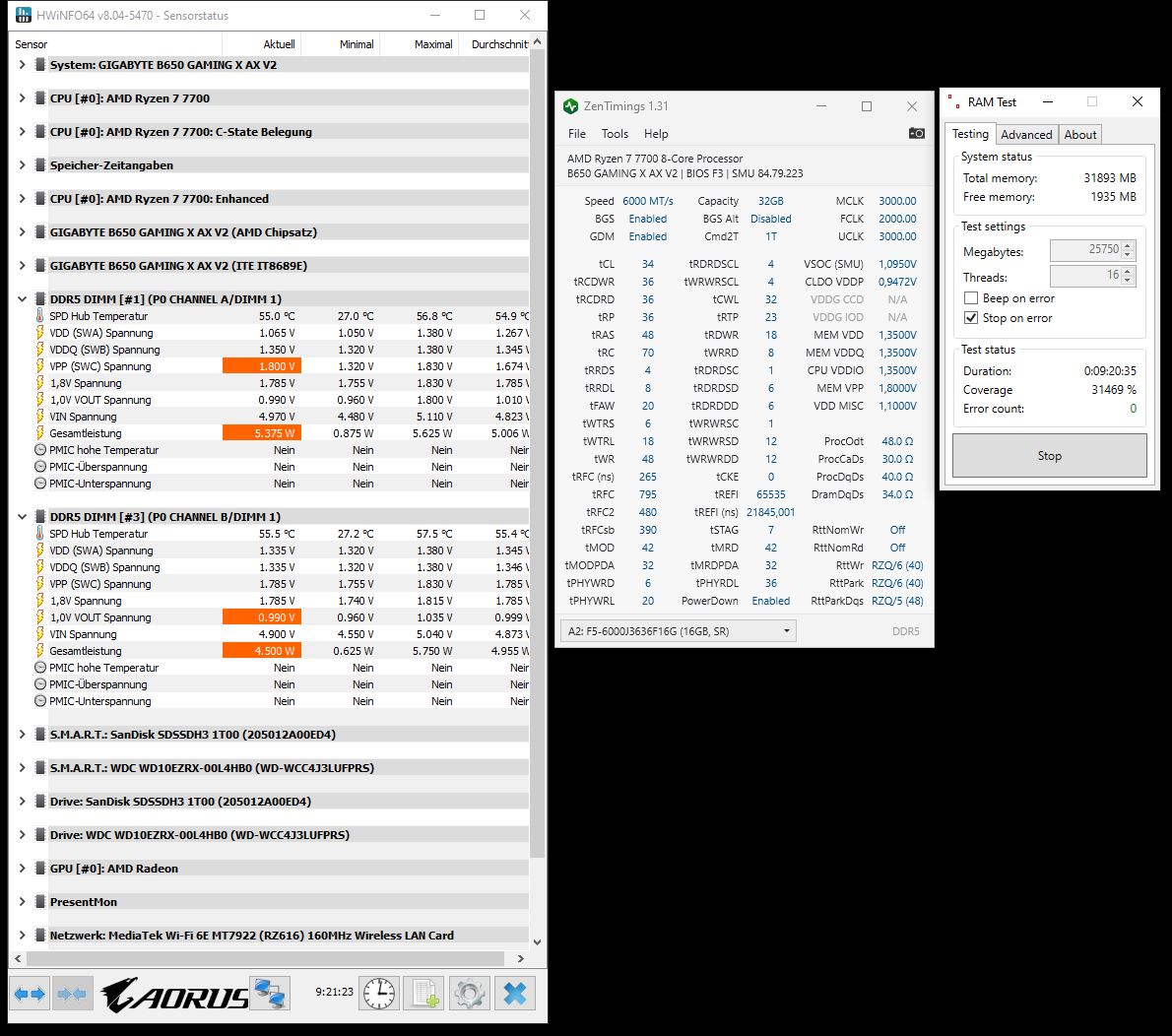The width and height of the screenshot is (1172, 1036).
Task: Click the HWiNFO horizontal scrollbar thumb
Action: tap(265, 958)
